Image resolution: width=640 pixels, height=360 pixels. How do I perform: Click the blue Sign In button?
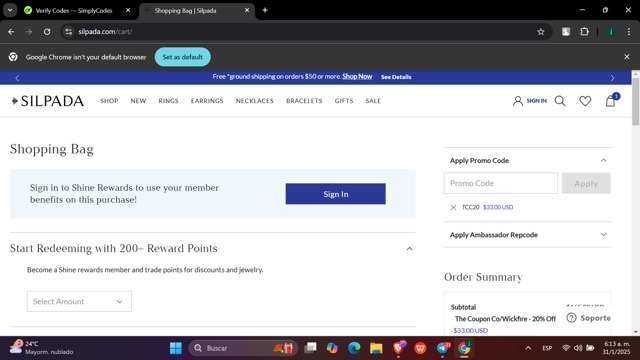[x=336, y=194]
